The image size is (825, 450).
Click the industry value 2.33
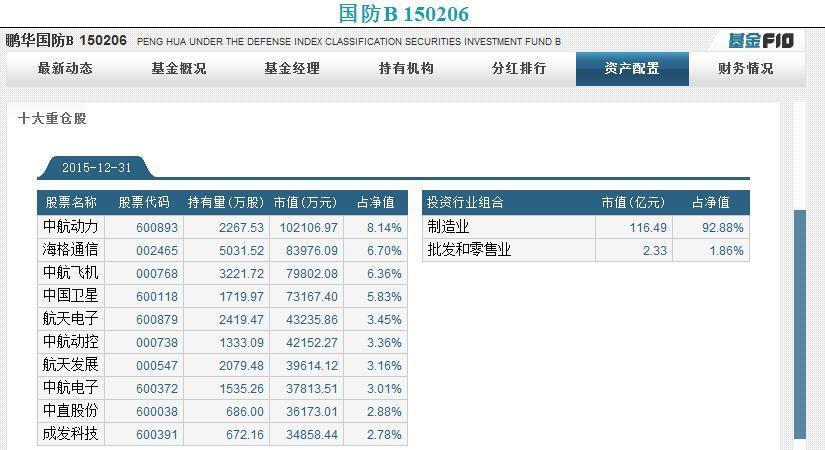click(x=655, y=251)
